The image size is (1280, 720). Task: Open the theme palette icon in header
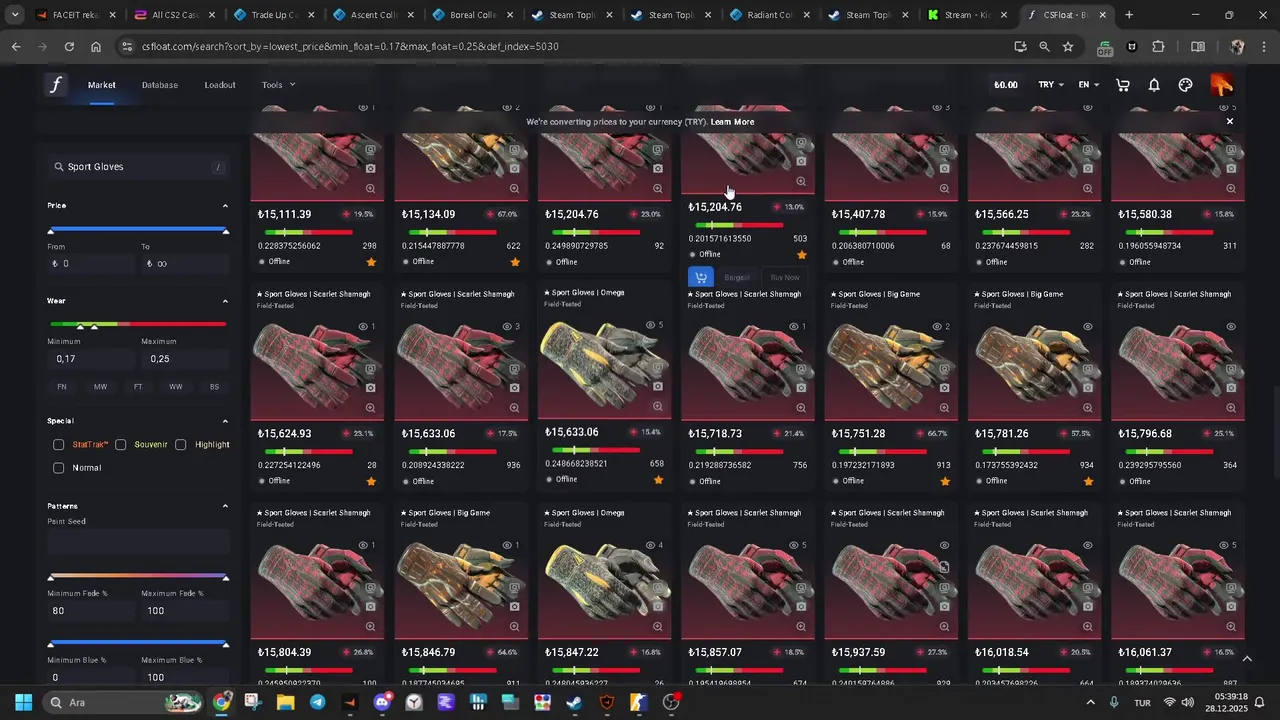[x=1185, y=85]
